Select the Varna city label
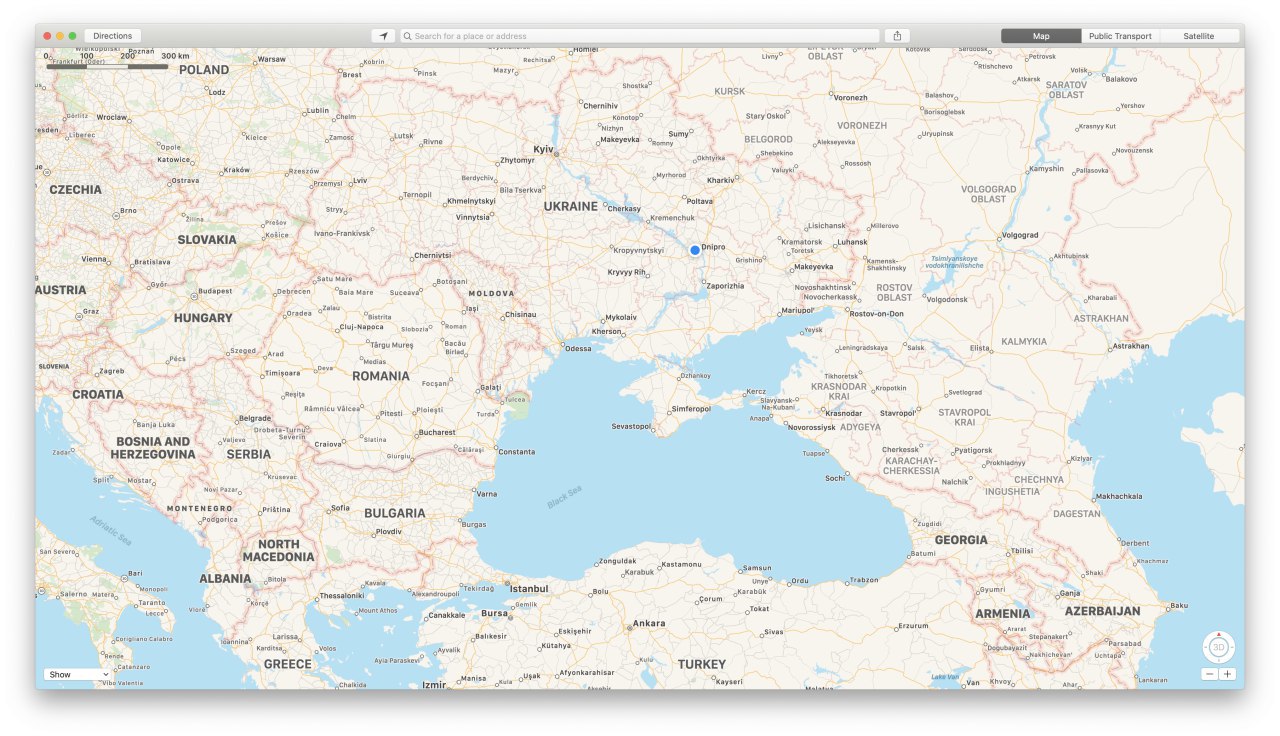 point(487,494)
